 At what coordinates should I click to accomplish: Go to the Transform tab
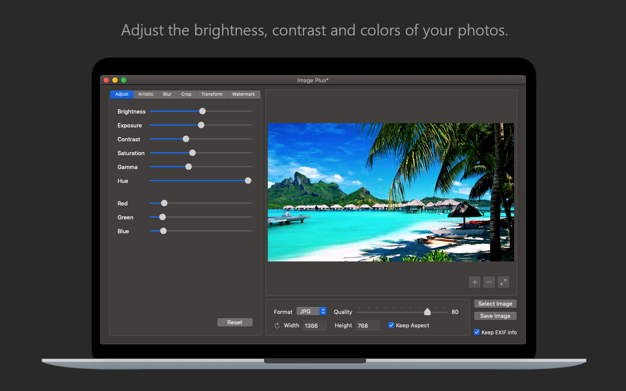coord(212,94)
